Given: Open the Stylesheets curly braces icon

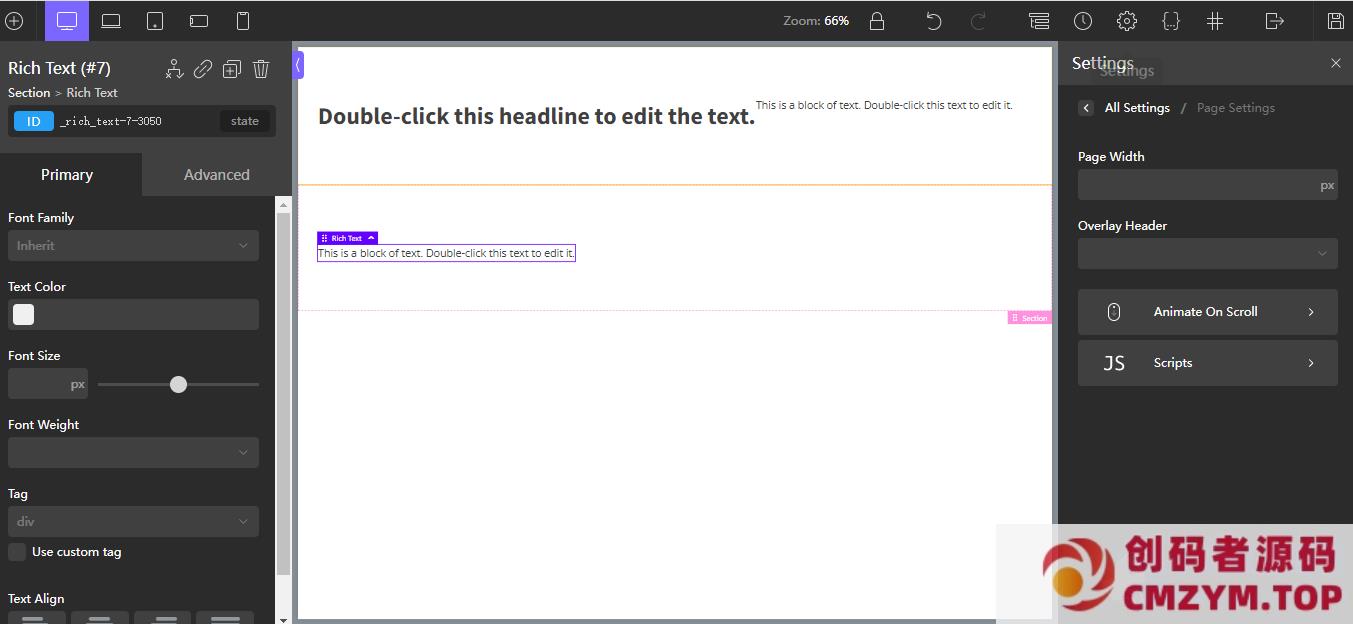Looking at the screenshot, I should [x=1171, y=21].
